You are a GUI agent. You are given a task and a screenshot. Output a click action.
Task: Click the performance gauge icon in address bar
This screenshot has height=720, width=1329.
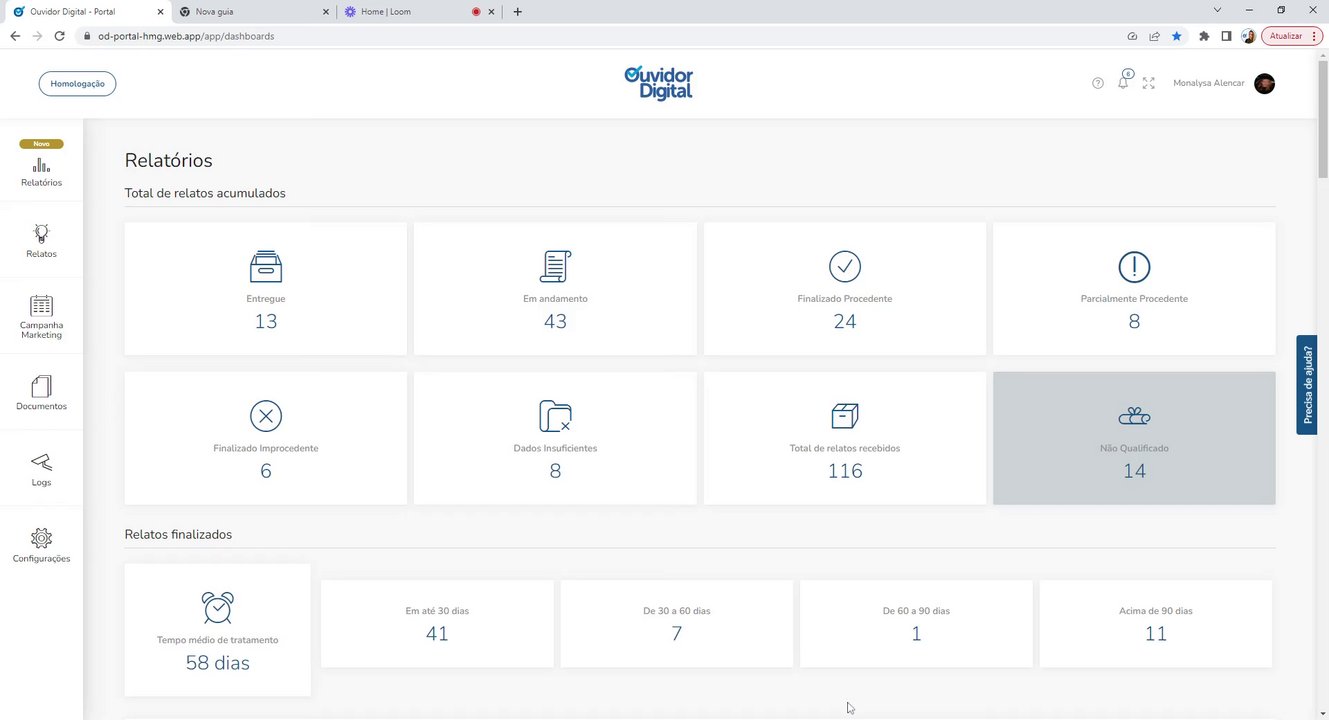pyautogui.click(x=1132, y=36)
